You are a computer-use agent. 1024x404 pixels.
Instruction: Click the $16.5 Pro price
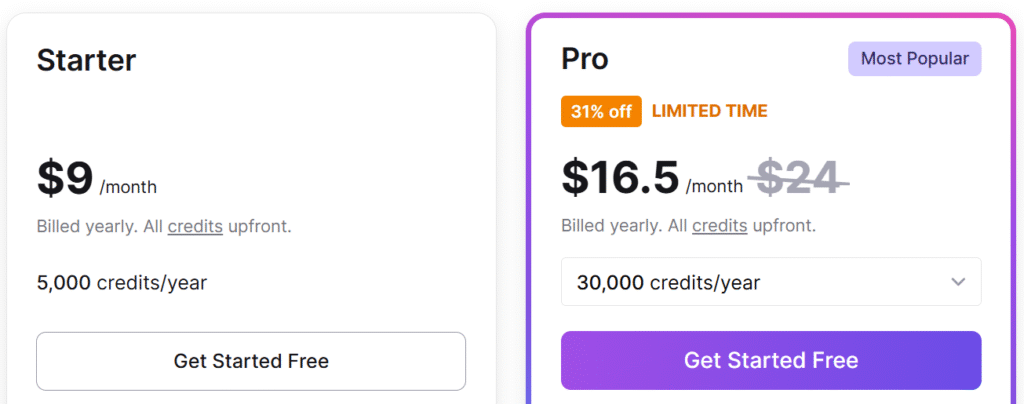(620, 178)
